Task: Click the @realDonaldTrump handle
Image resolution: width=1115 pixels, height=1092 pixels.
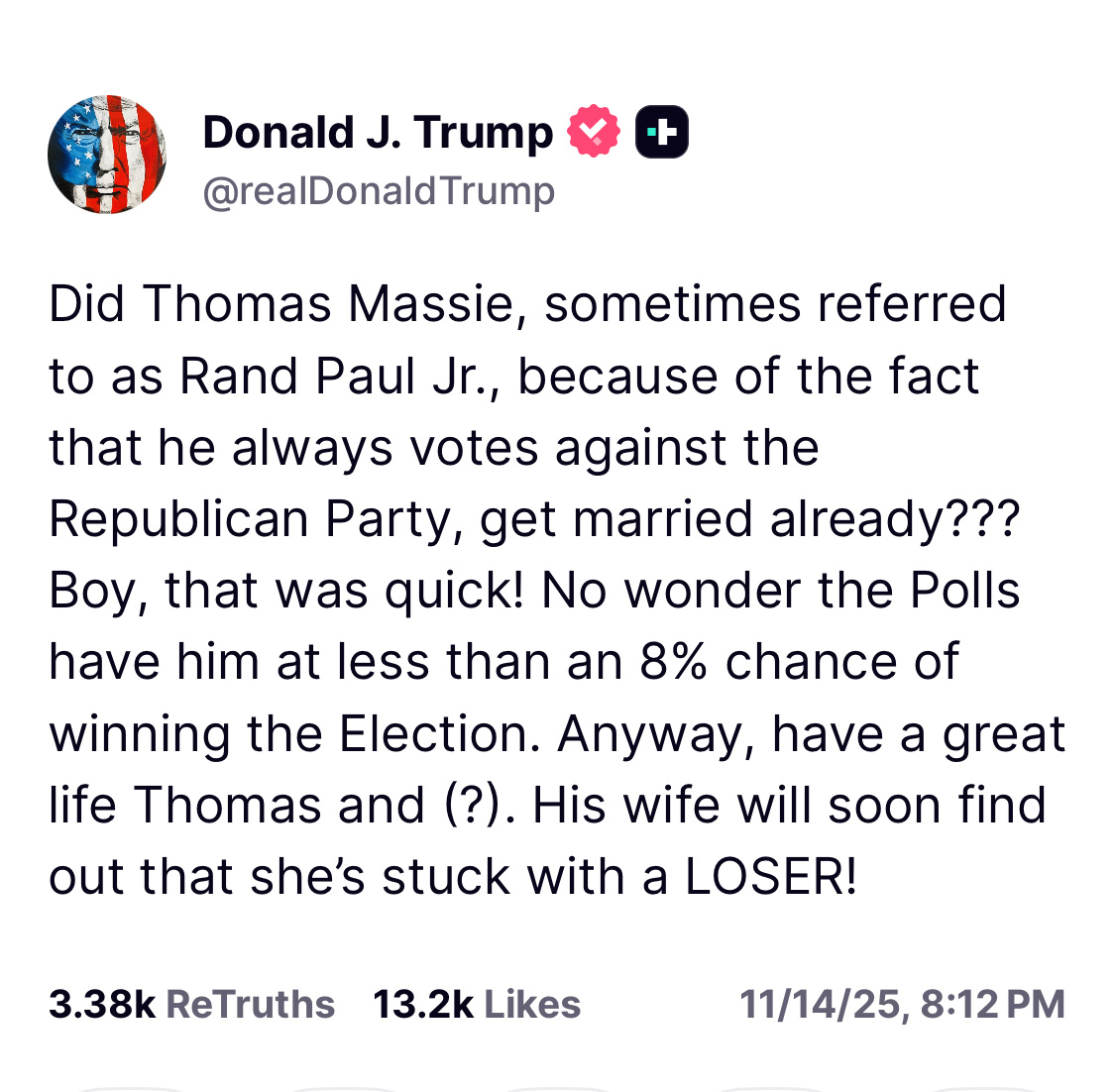Action: pos(379,190)
